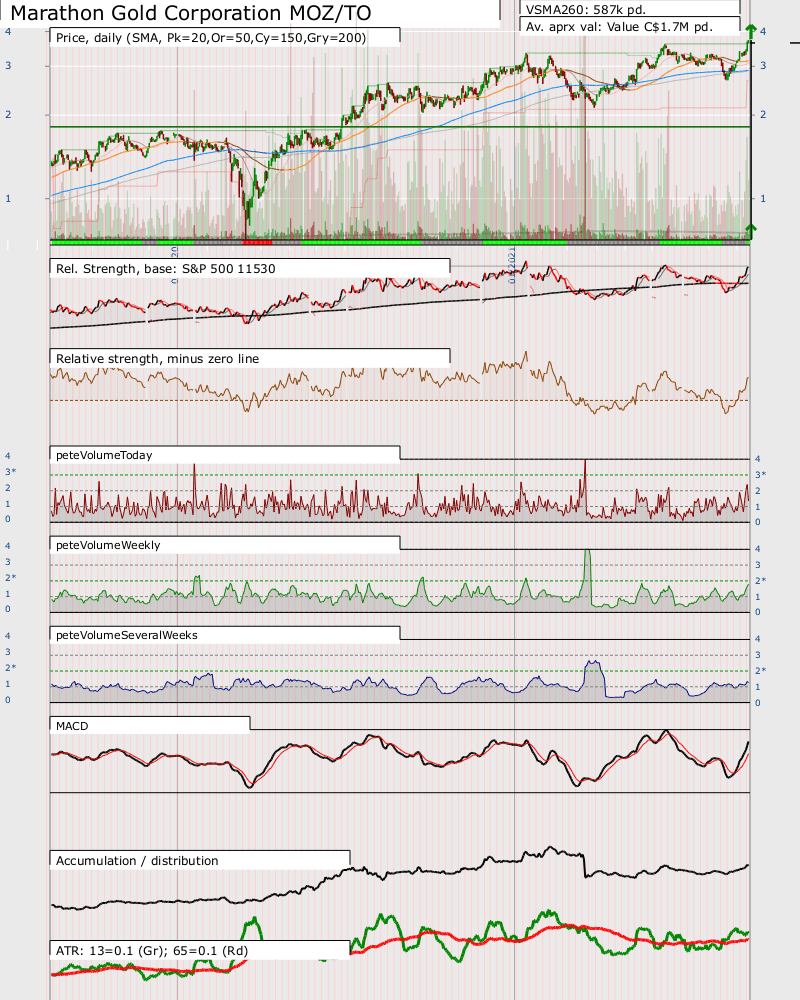The image size is (800, 1000).
Task: Click the Marathon Gold Corporation MOZ/TO title
Action: click(x=191, y=13)
